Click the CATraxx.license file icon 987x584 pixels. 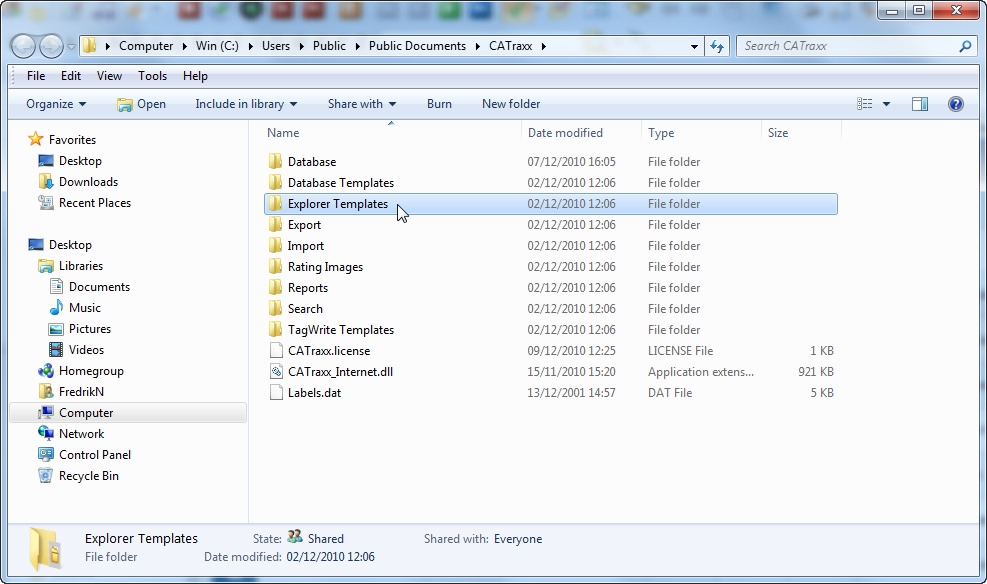tap(276, 351)
